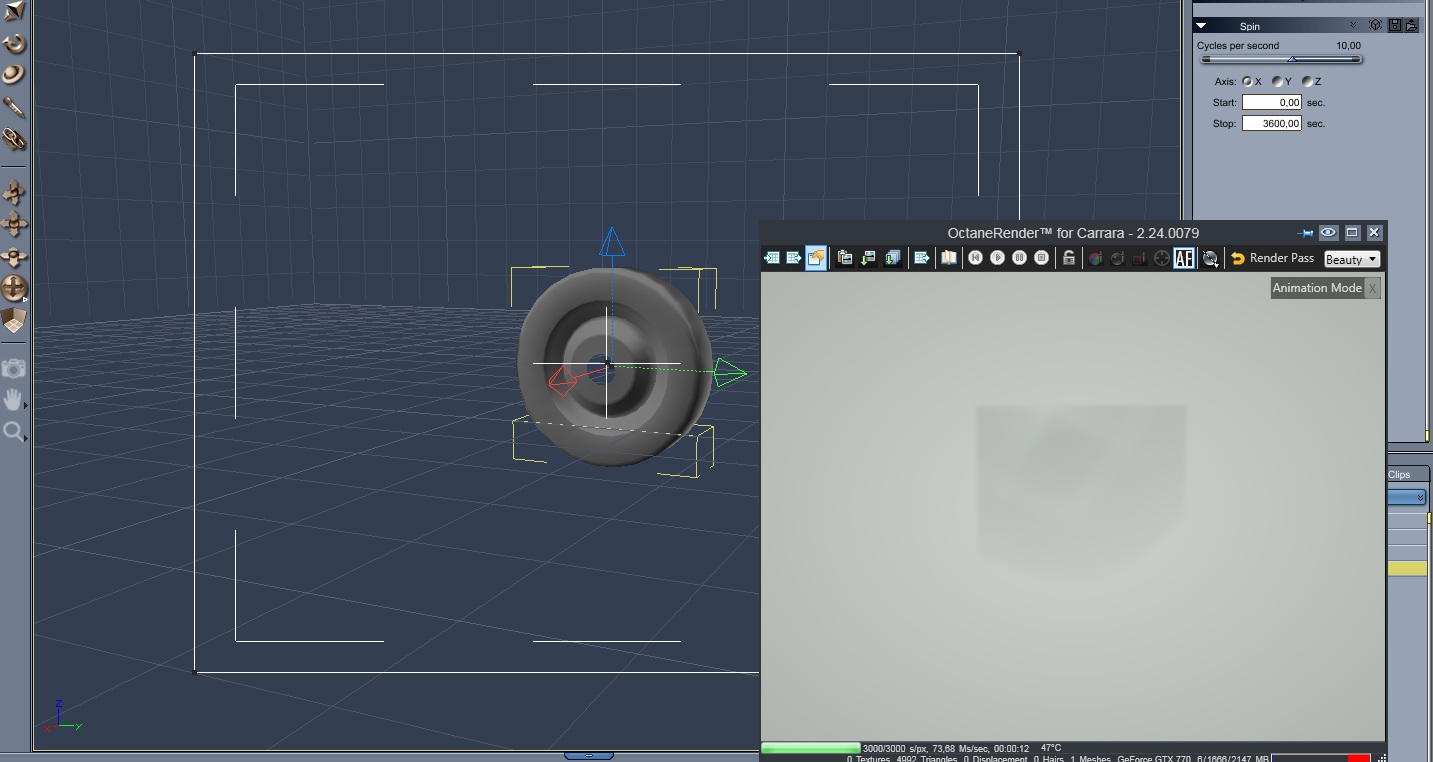Click the yellow undo arrow by Render Pass

pos(1238,258)
